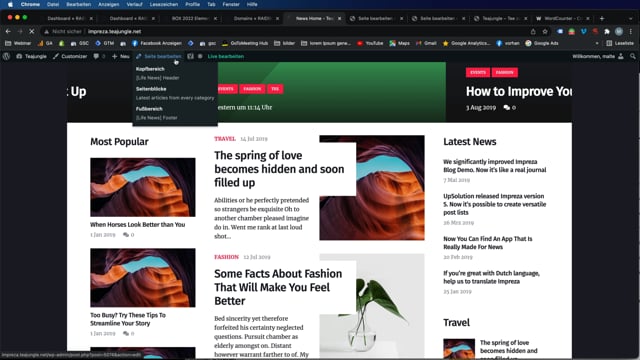Viewport: 640px width, 360px height.
Task: Open the Google Analytics bookmark
Action: 467,43
